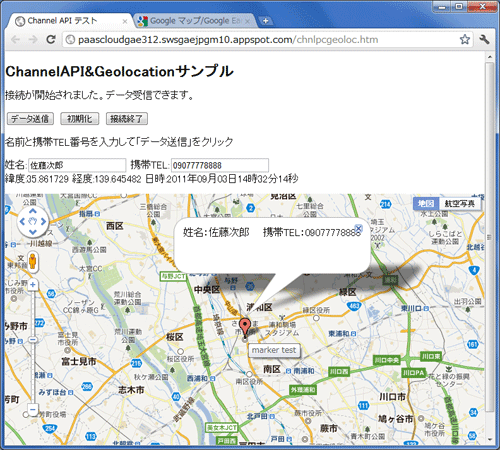This screenshot has width=500, height=450.
Task: Click the 与野JCT sign on map
Action: click(x=173, y=276)
